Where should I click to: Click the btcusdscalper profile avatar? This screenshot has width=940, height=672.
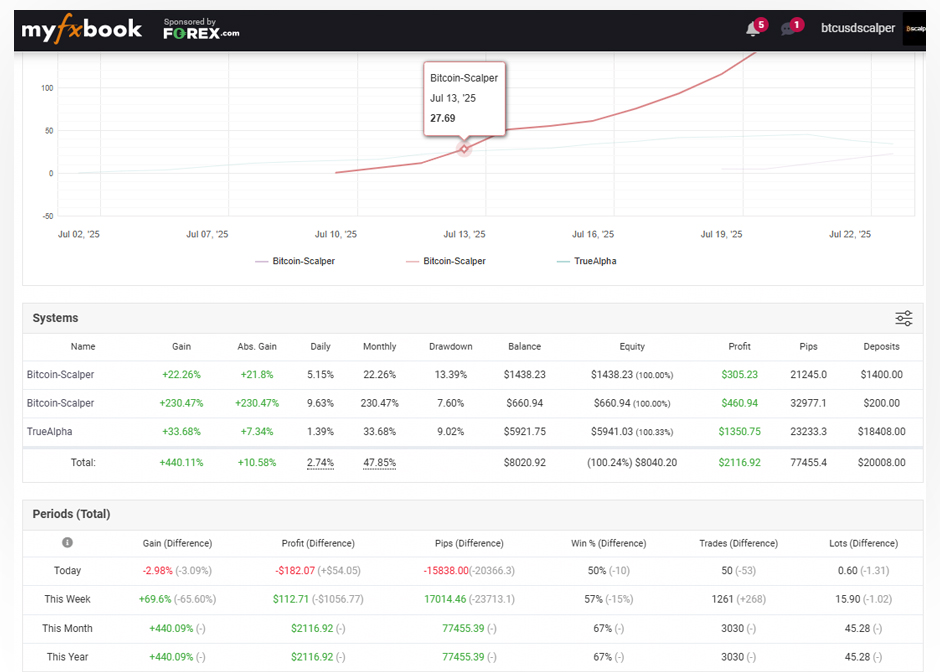[914, 29]
